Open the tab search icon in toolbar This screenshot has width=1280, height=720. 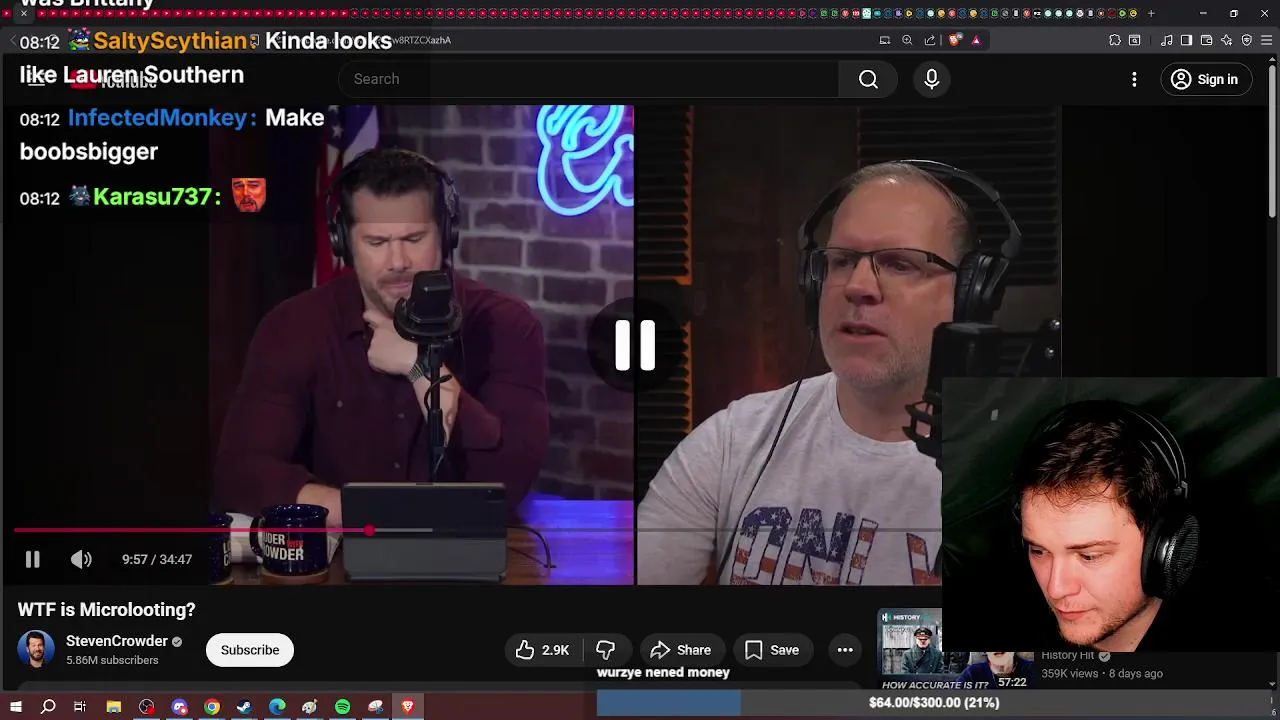(1135, 40)
